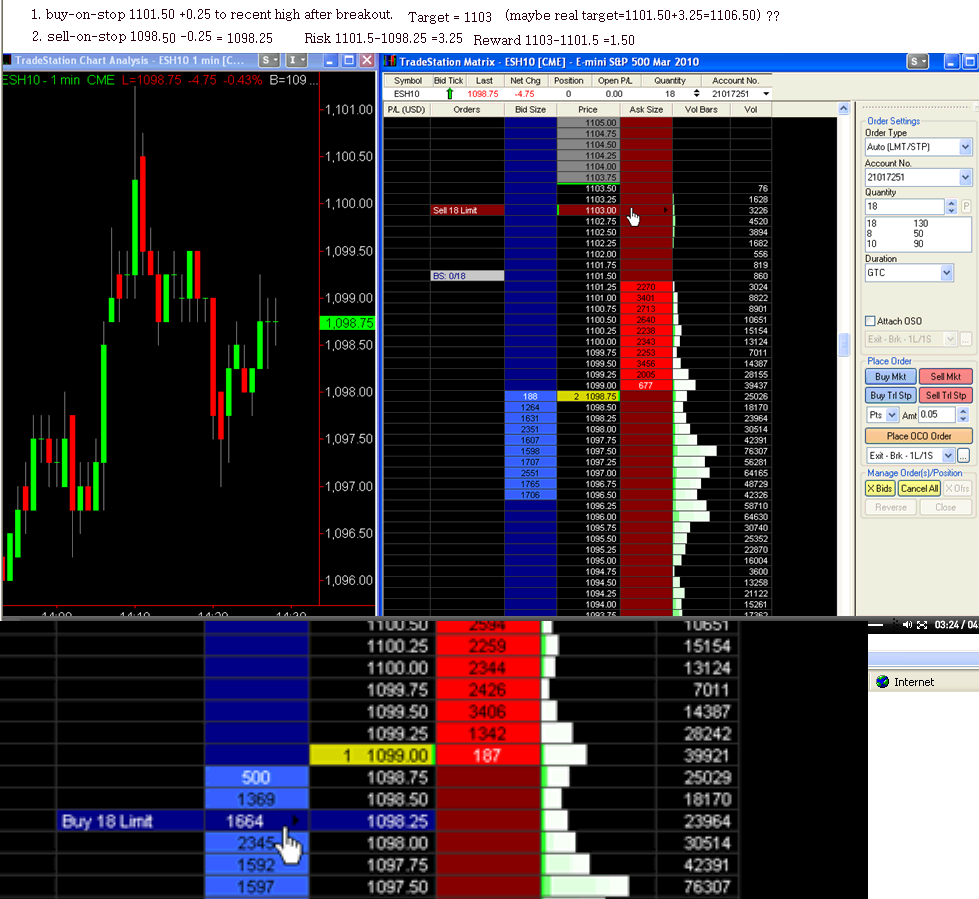This screenshot has height=899, width=979.
Task: Click the Sell Trl Stp button
Action: (x=946, y=395)
